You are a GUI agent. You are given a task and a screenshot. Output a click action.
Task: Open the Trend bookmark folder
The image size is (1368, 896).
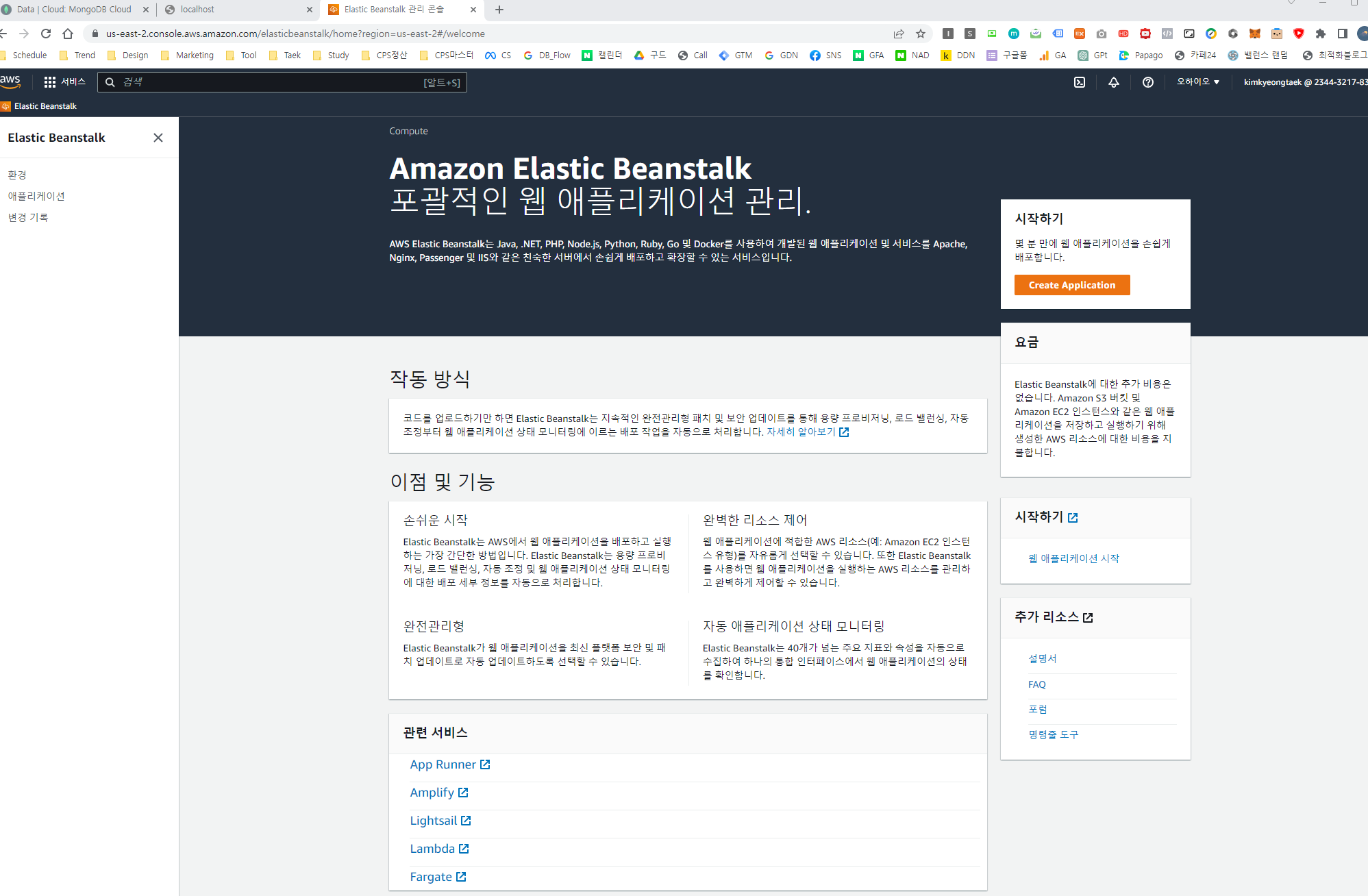pyautogui.click(x=77, y=55)
